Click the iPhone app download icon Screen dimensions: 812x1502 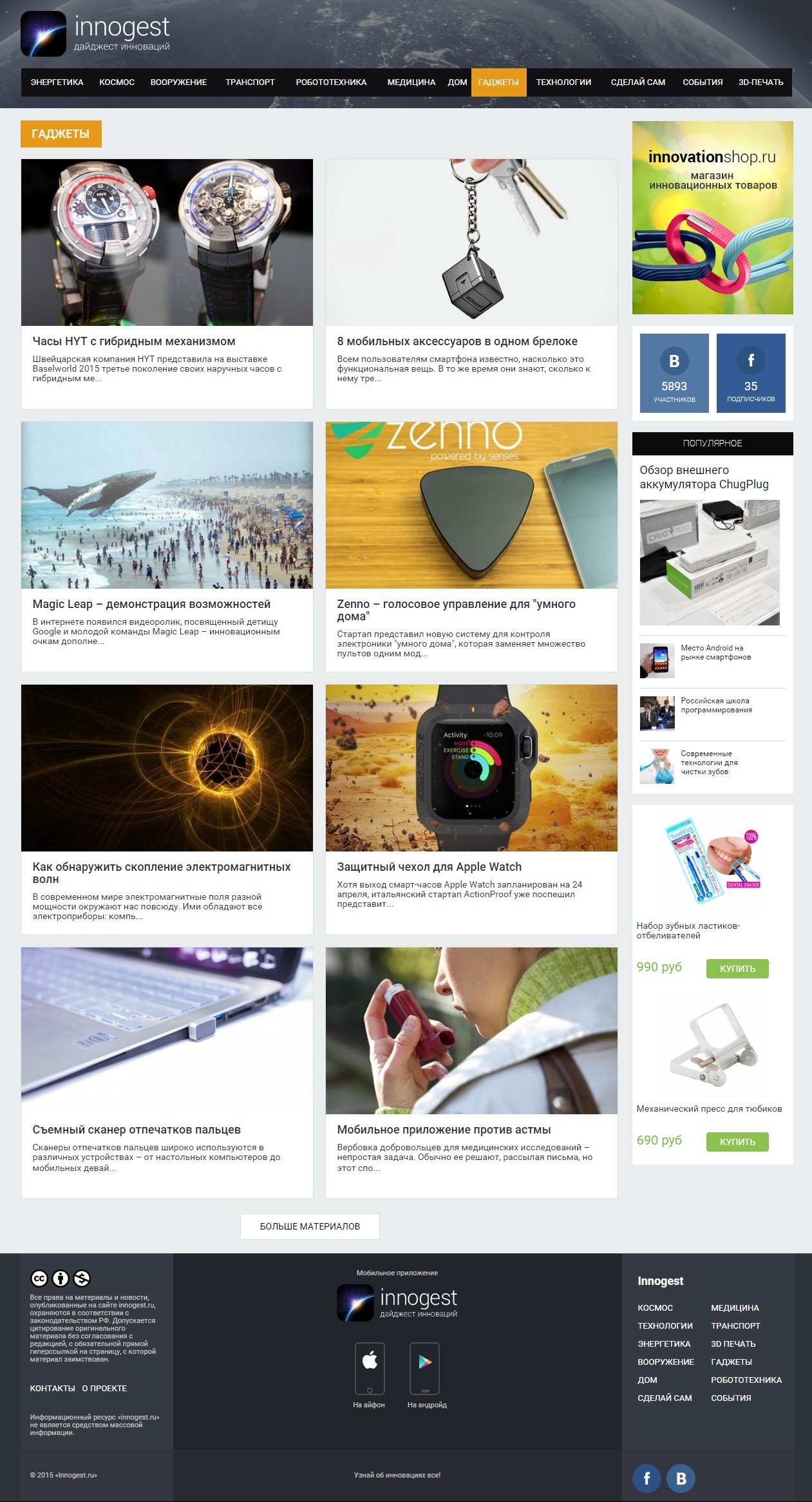click(370, 1369)
